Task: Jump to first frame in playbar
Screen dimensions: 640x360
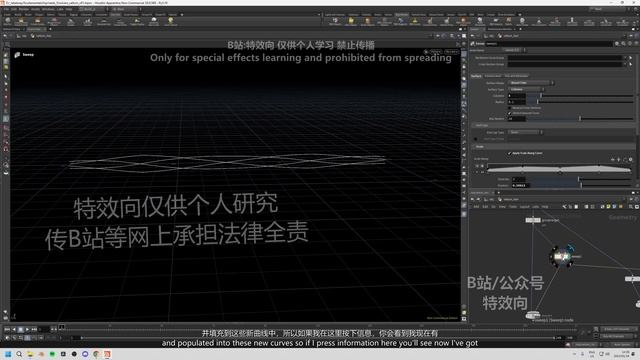Action: pos(7,329)
